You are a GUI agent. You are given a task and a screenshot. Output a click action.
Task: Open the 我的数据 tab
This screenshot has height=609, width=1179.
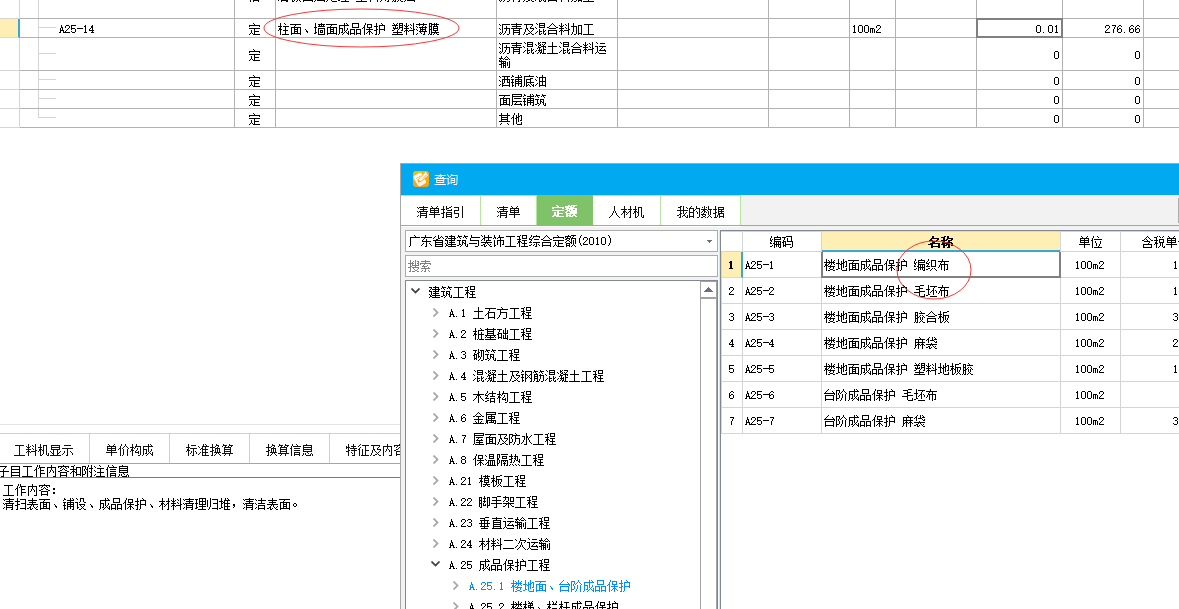[x=700, y=212]
